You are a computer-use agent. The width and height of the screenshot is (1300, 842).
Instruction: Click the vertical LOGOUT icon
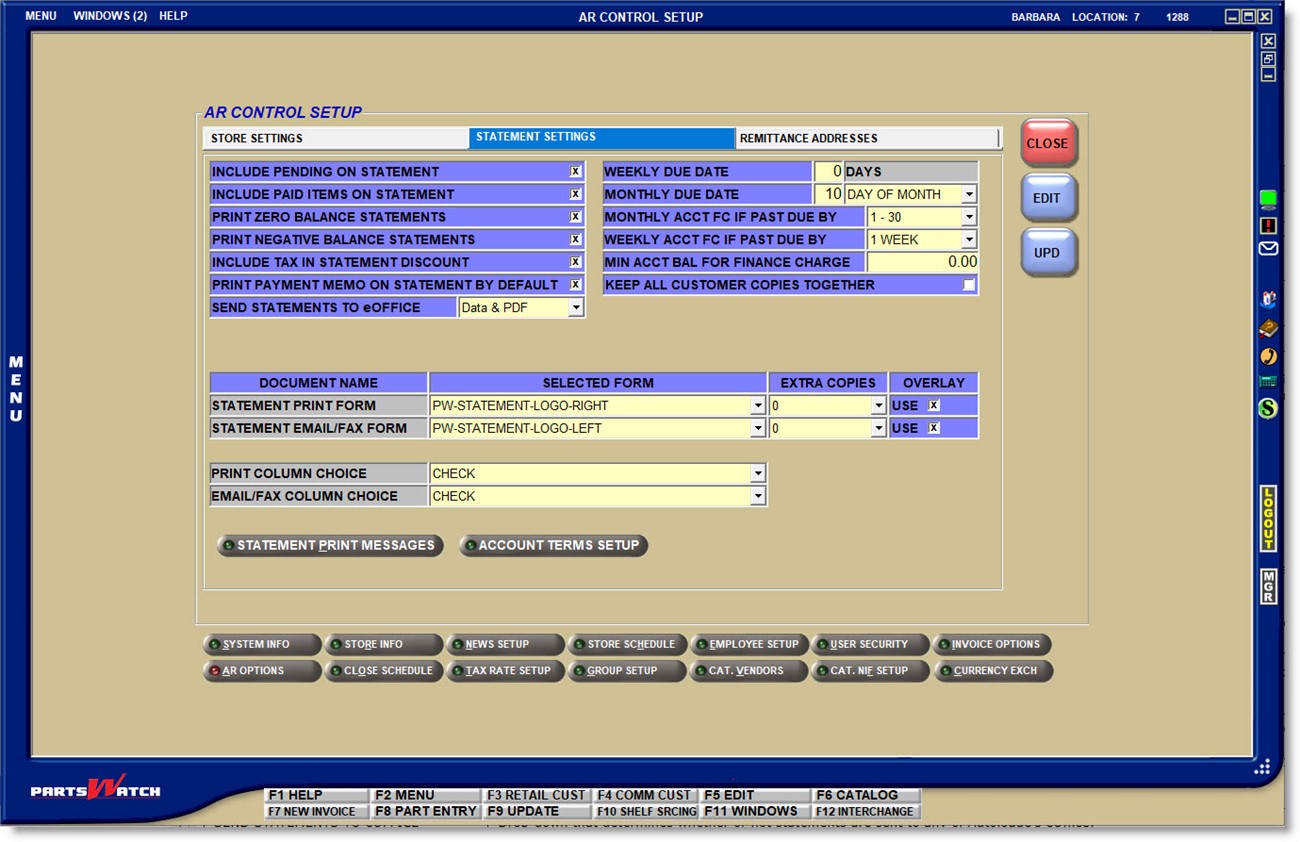(x=1268, y=518)
